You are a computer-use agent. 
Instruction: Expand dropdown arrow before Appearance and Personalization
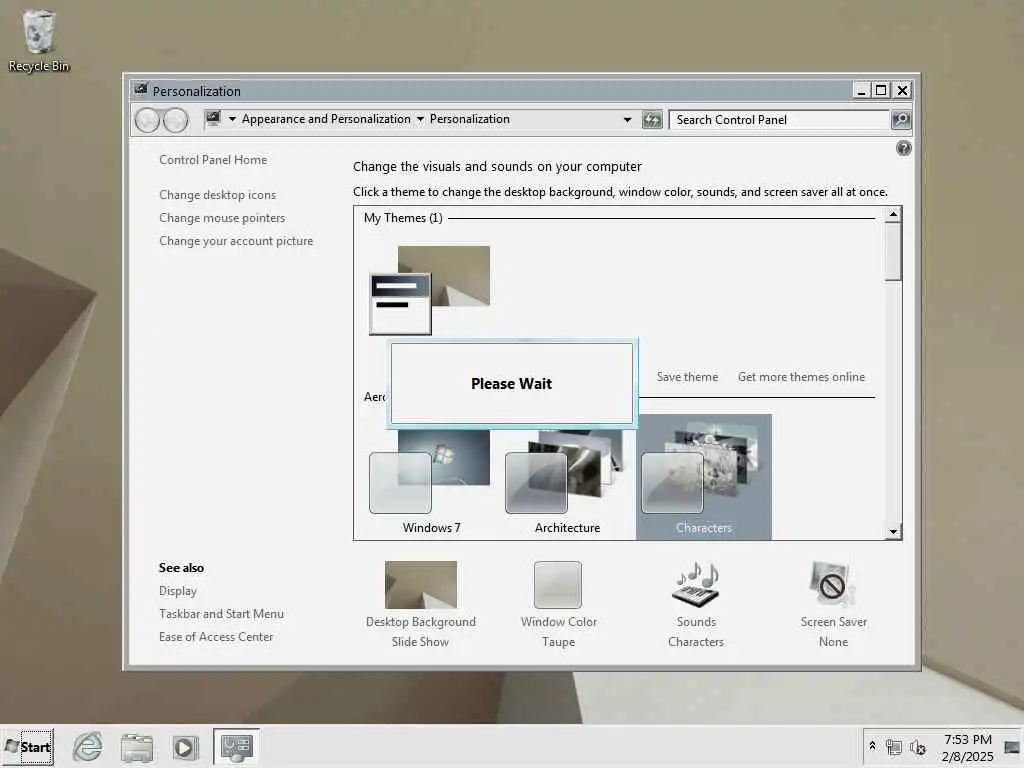[232, 119]
